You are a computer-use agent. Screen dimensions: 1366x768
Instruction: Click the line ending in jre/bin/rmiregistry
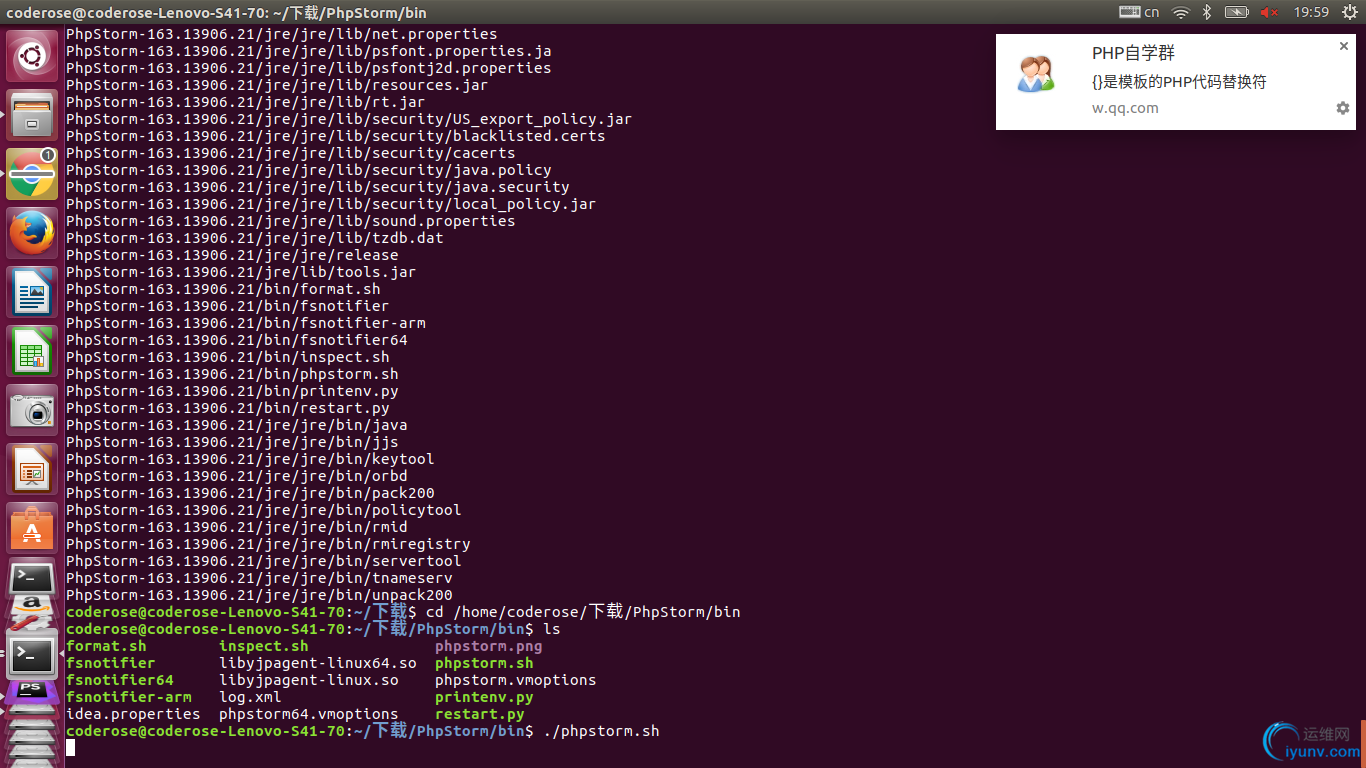tap(268, 544)
